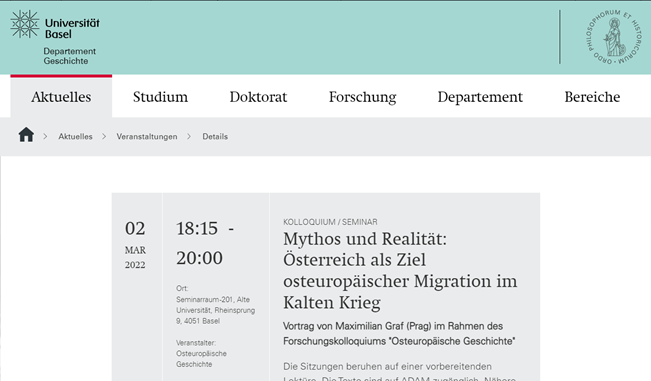Open the Departement navigation item
This screenshot has height=381, width=651.
[480, 97]
